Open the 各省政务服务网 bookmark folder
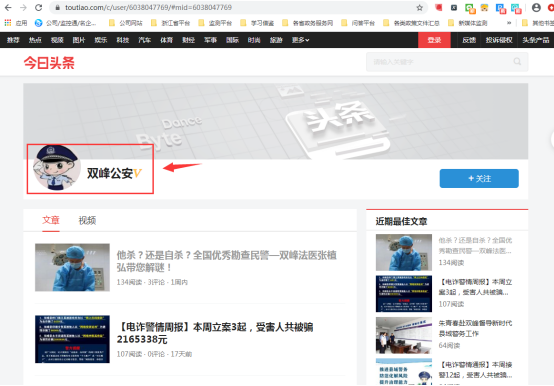Image resolution: width=554 pixels, height=386 pixels. point(307,23)
